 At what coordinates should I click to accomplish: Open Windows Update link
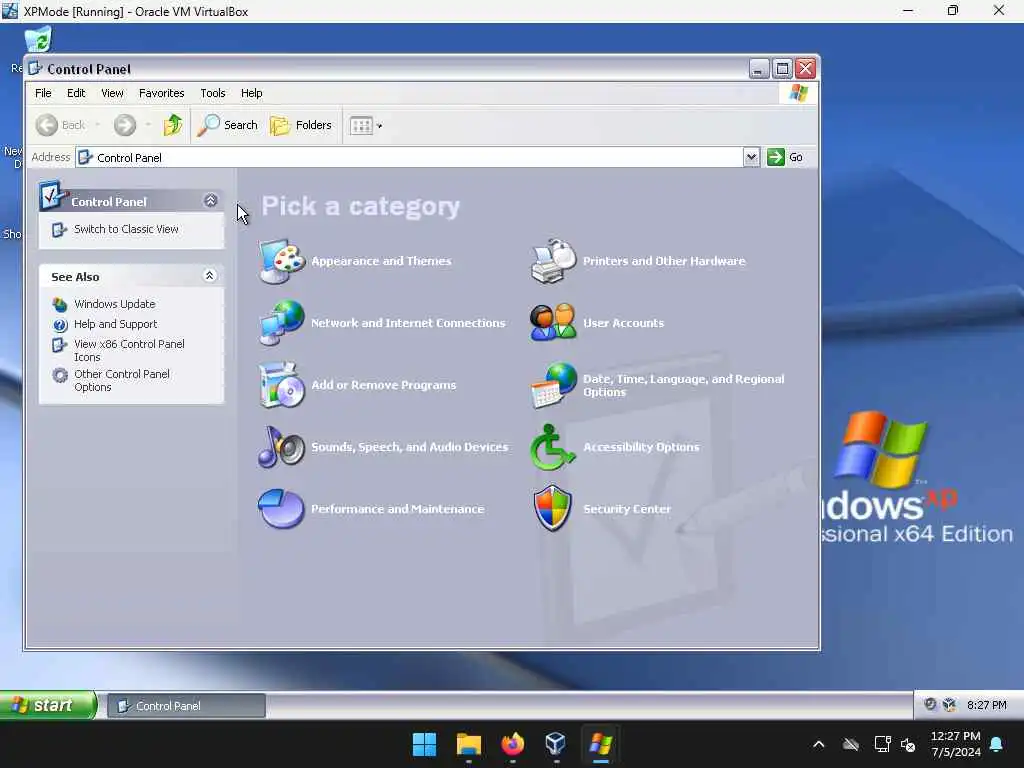[x=114, y=304]
